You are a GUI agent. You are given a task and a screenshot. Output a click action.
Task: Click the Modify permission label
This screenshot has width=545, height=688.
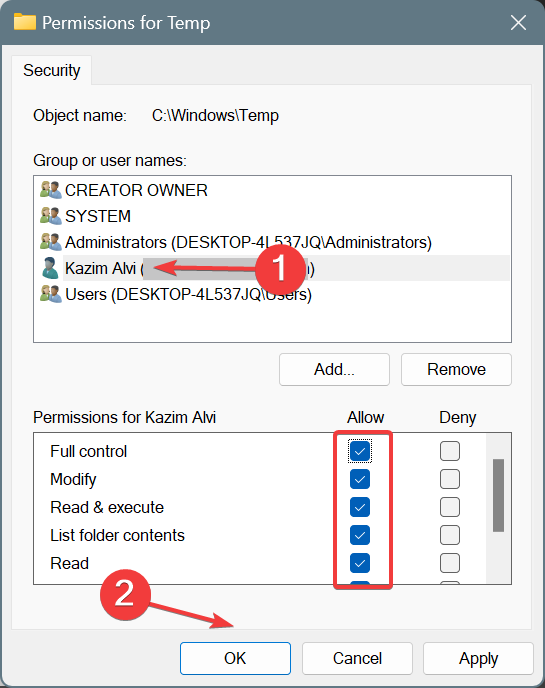tap(73, 479)
